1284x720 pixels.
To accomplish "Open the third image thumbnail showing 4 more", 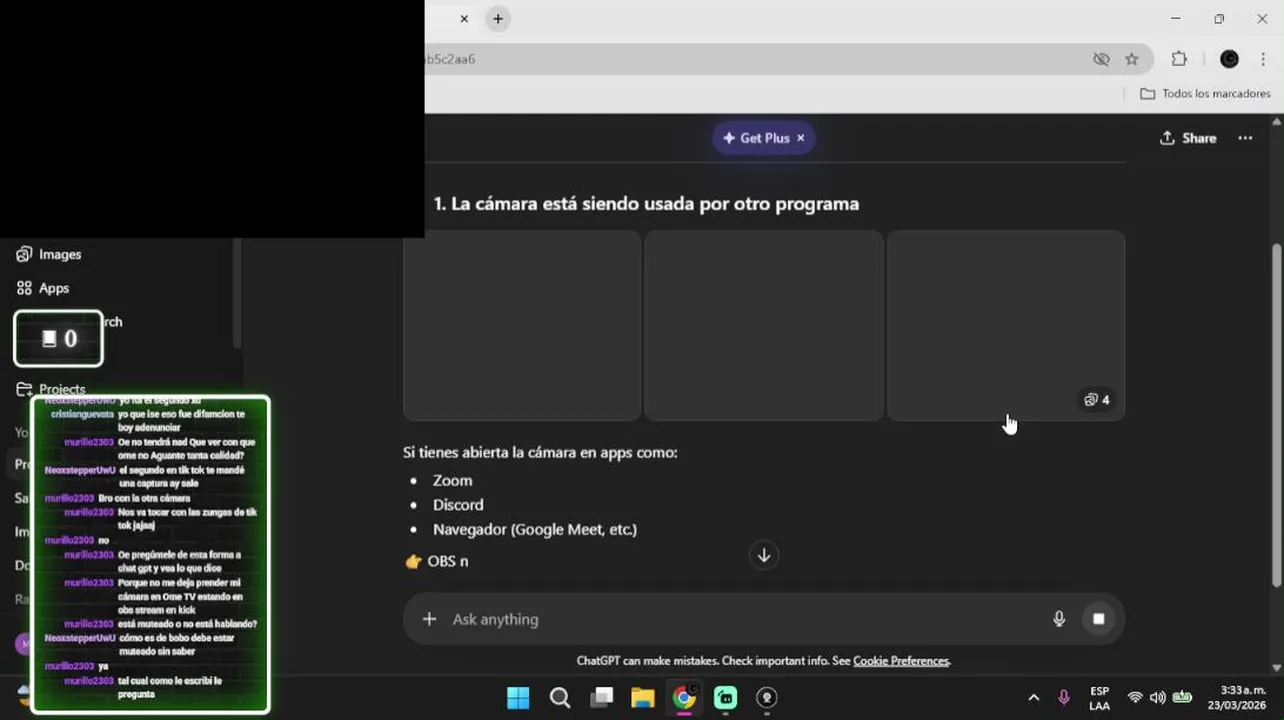I will coord(1006,325).
